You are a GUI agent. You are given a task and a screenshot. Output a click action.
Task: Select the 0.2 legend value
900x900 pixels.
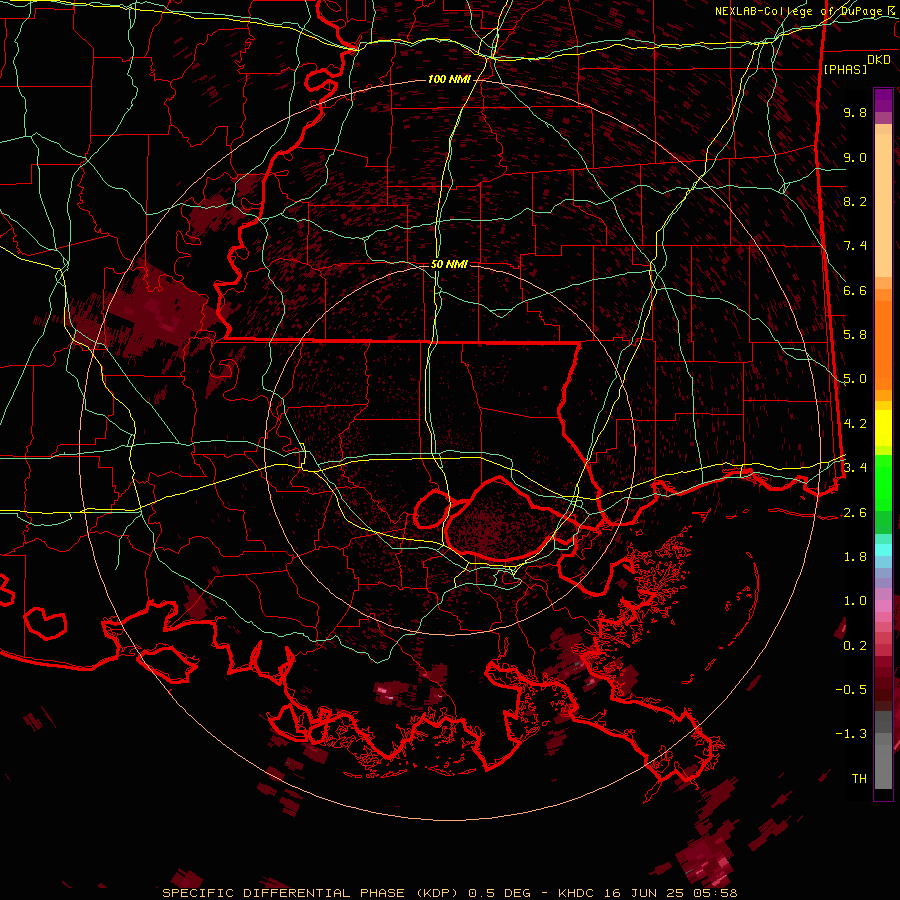(855, 646)
